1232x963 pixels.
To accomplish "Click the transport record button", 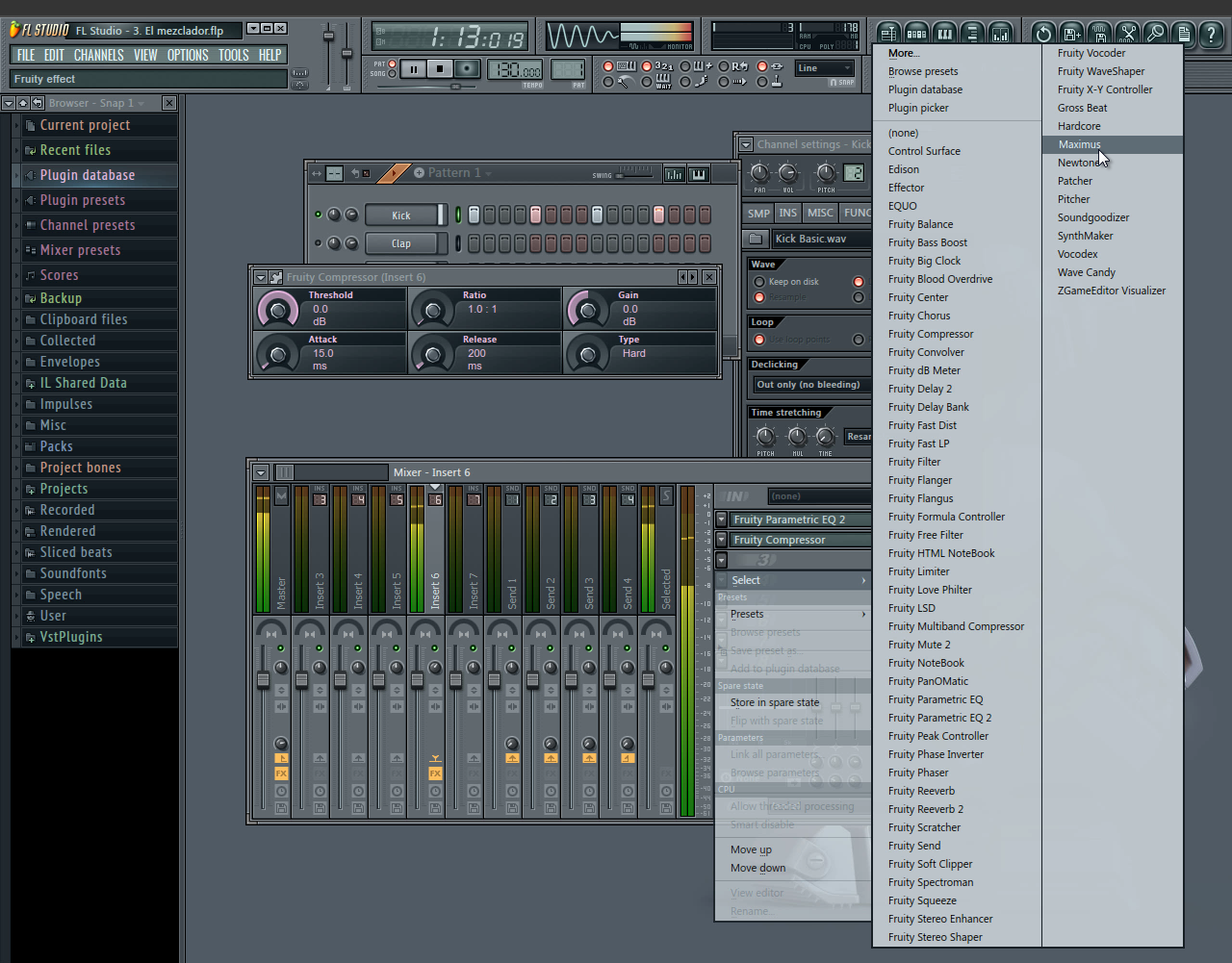I will pos(467,68).
